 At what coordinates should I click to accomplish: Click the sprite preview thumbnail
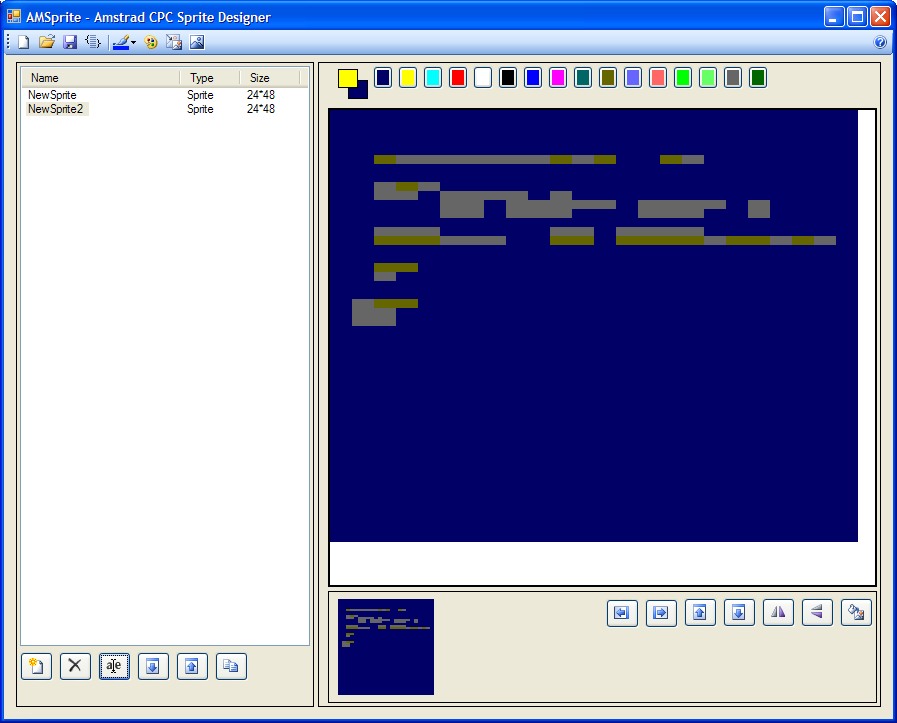[386, 647]
